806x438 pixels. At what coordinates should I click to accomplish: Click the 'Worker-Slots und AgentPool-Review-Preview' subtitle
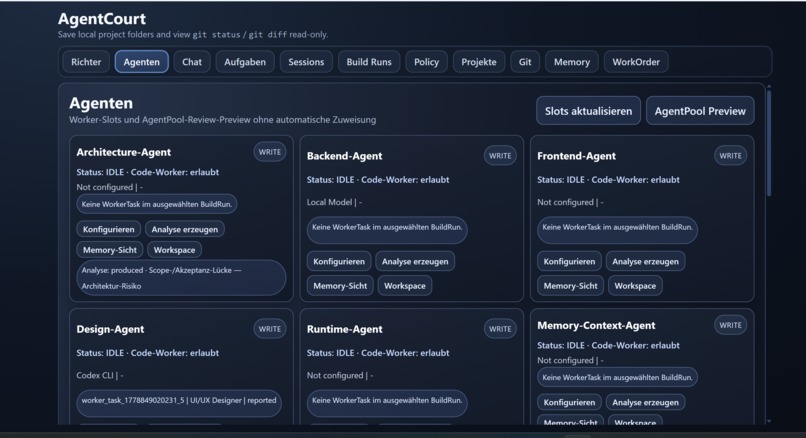(223, 120)
